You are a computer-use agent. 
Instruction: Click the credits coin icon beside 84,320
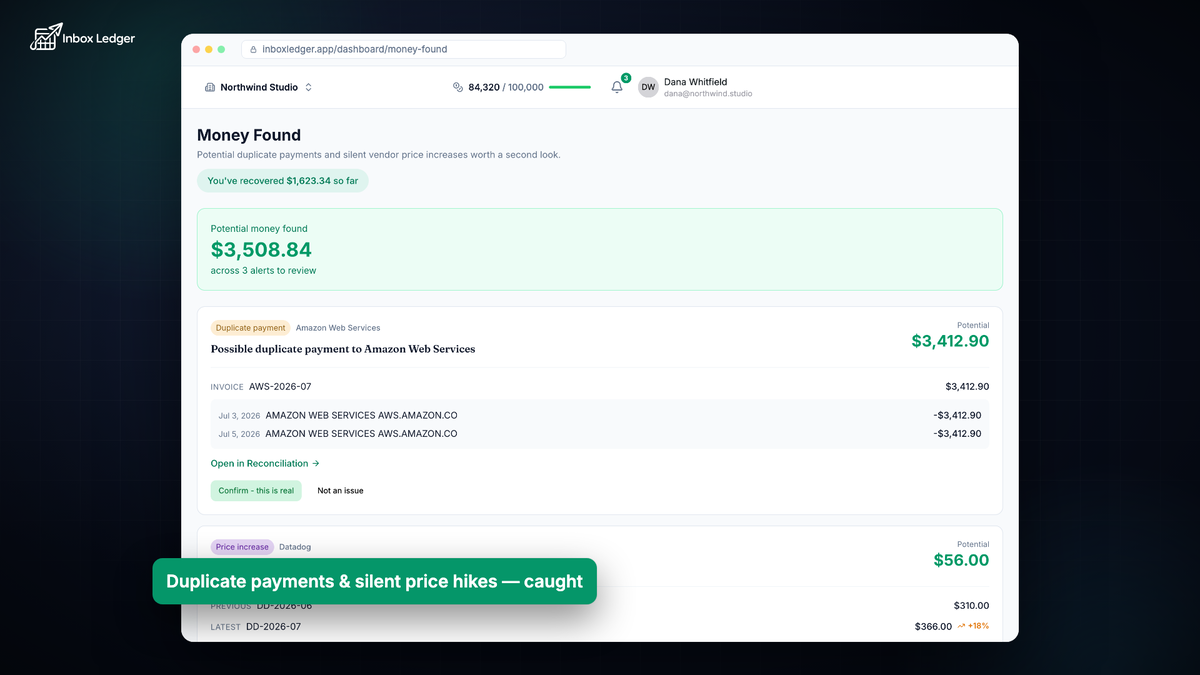pyautogui.click(x=458, y=87)
